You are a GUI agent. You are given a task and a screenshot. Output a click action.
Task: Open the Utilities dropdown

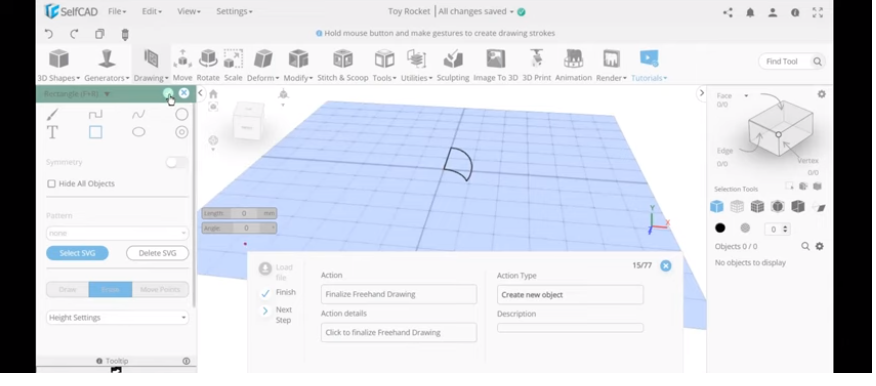pyautogui.click(x=416, y=65)
